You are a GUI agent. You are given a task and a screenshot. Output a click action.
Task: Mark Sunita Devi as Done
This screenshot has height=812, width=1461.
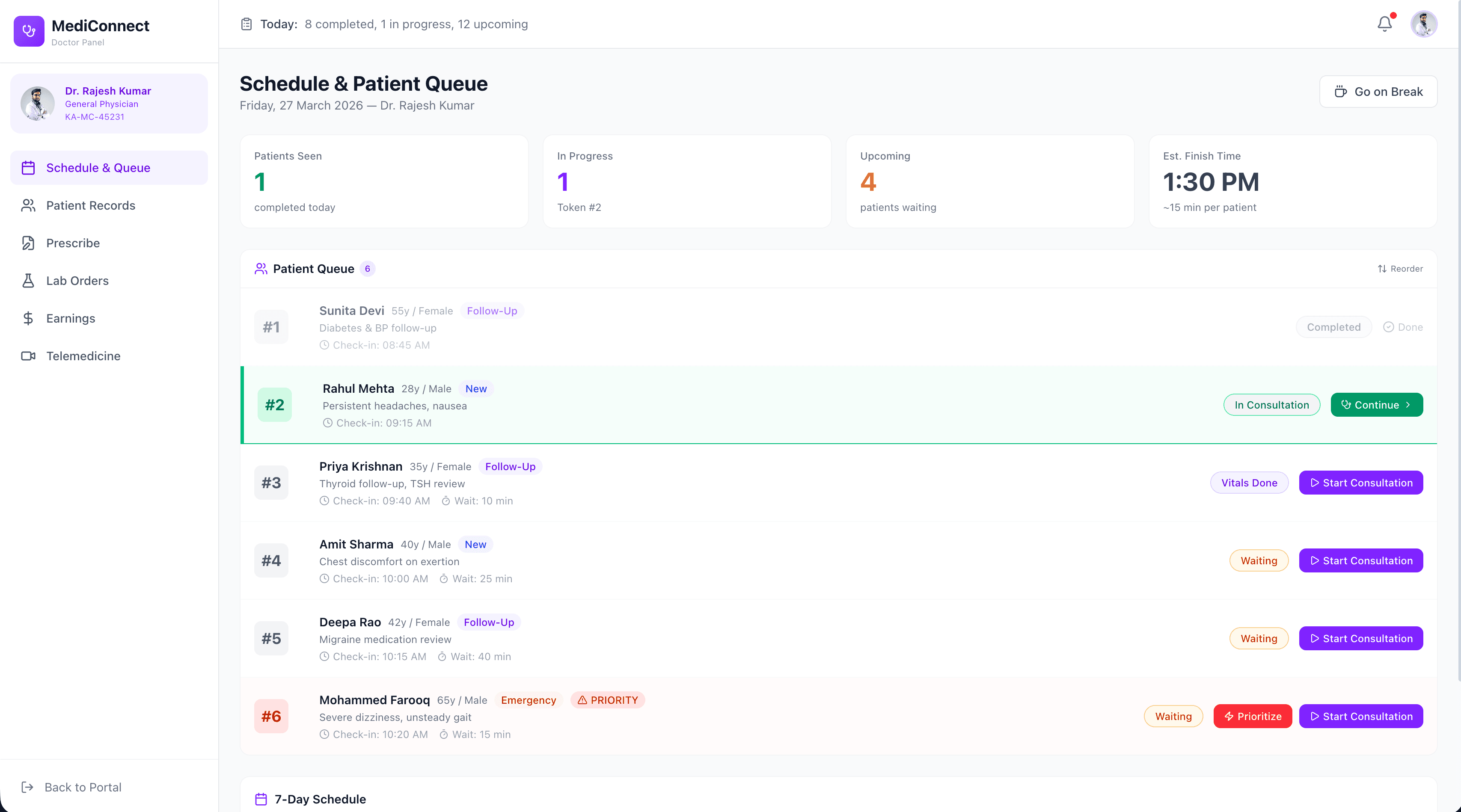click(x=1403, y=326)
